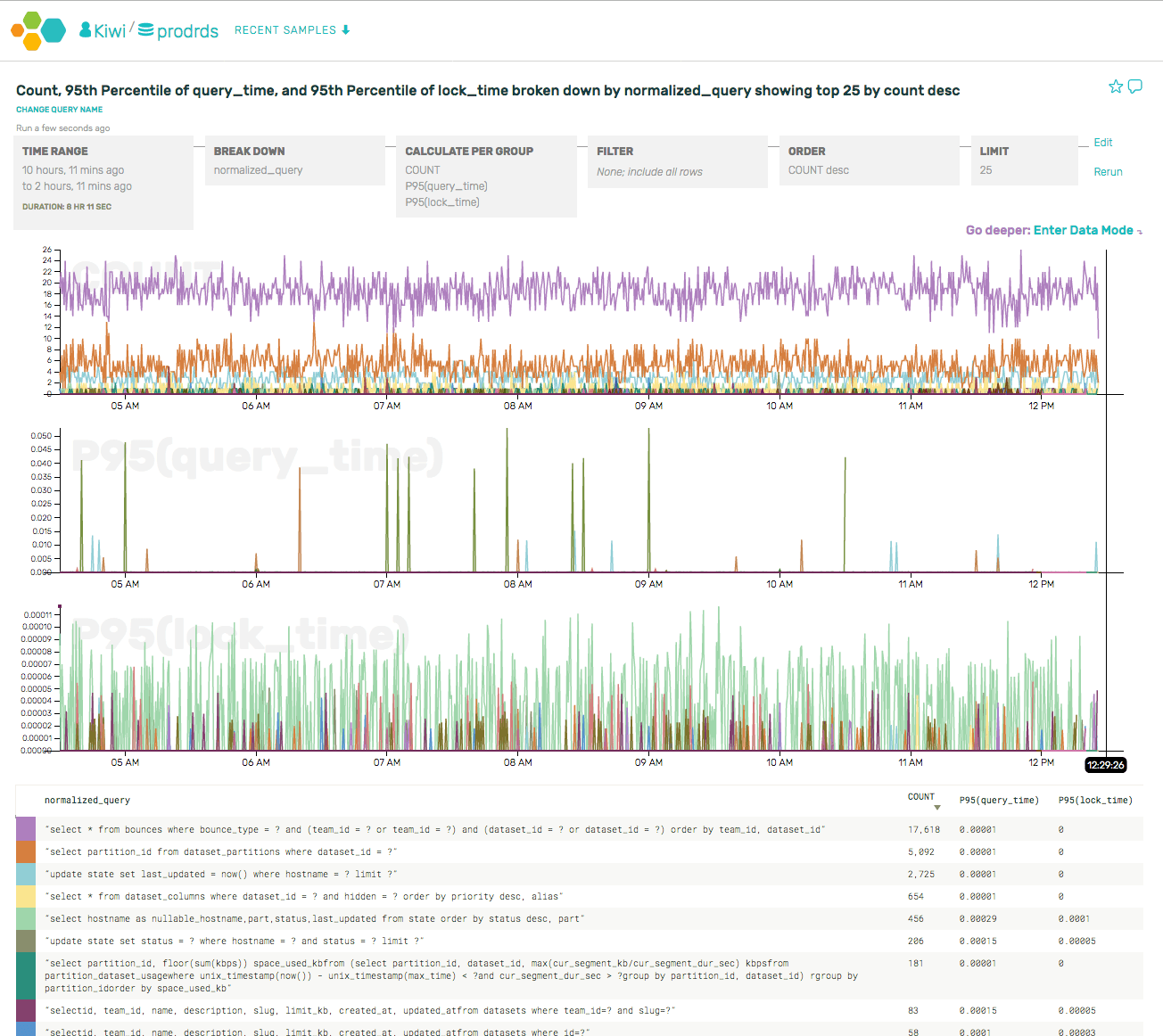Open the FILTER panel options
This screenshot has width=1163, height=1036.
(677, 162)
